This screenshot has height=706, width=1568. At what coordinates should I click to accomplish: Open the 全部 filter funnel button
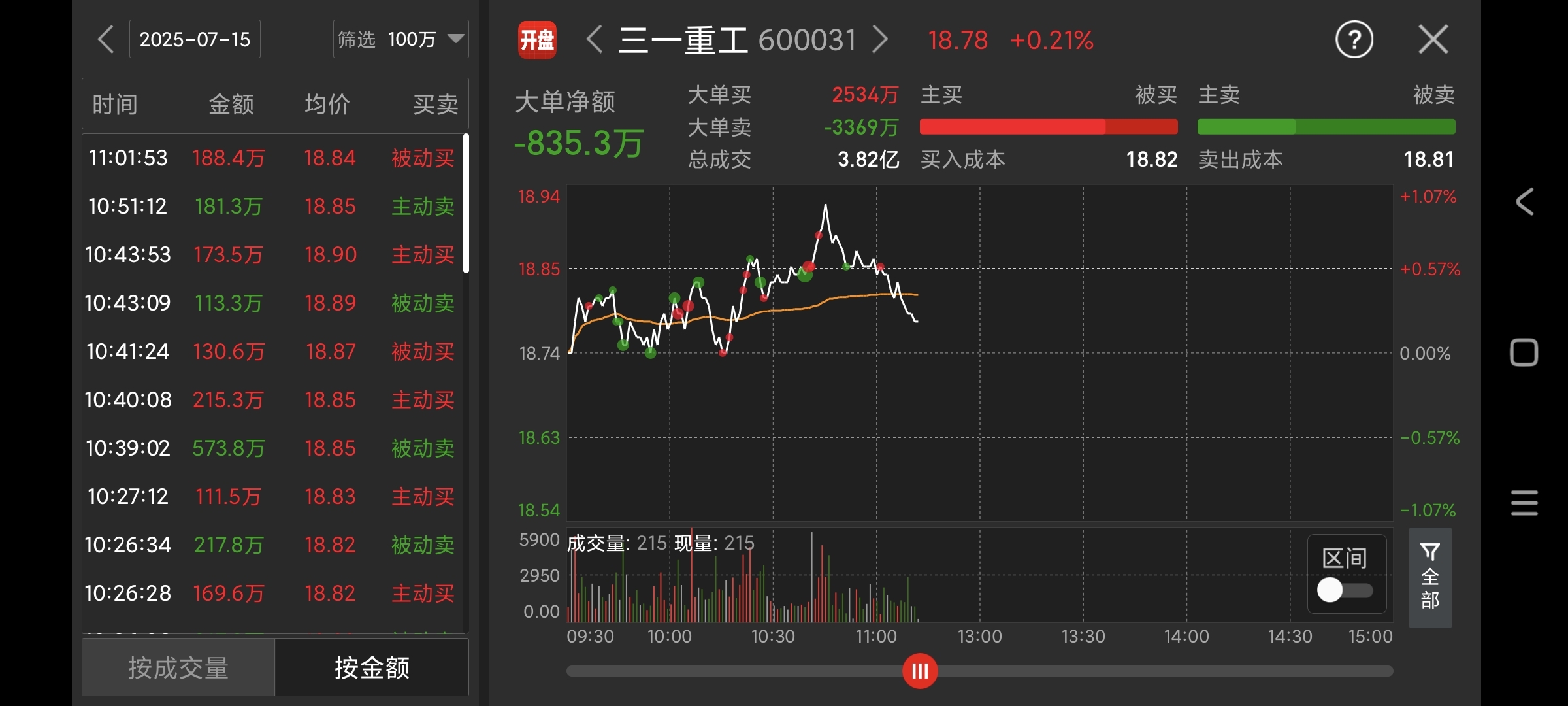click(1430, 578)
